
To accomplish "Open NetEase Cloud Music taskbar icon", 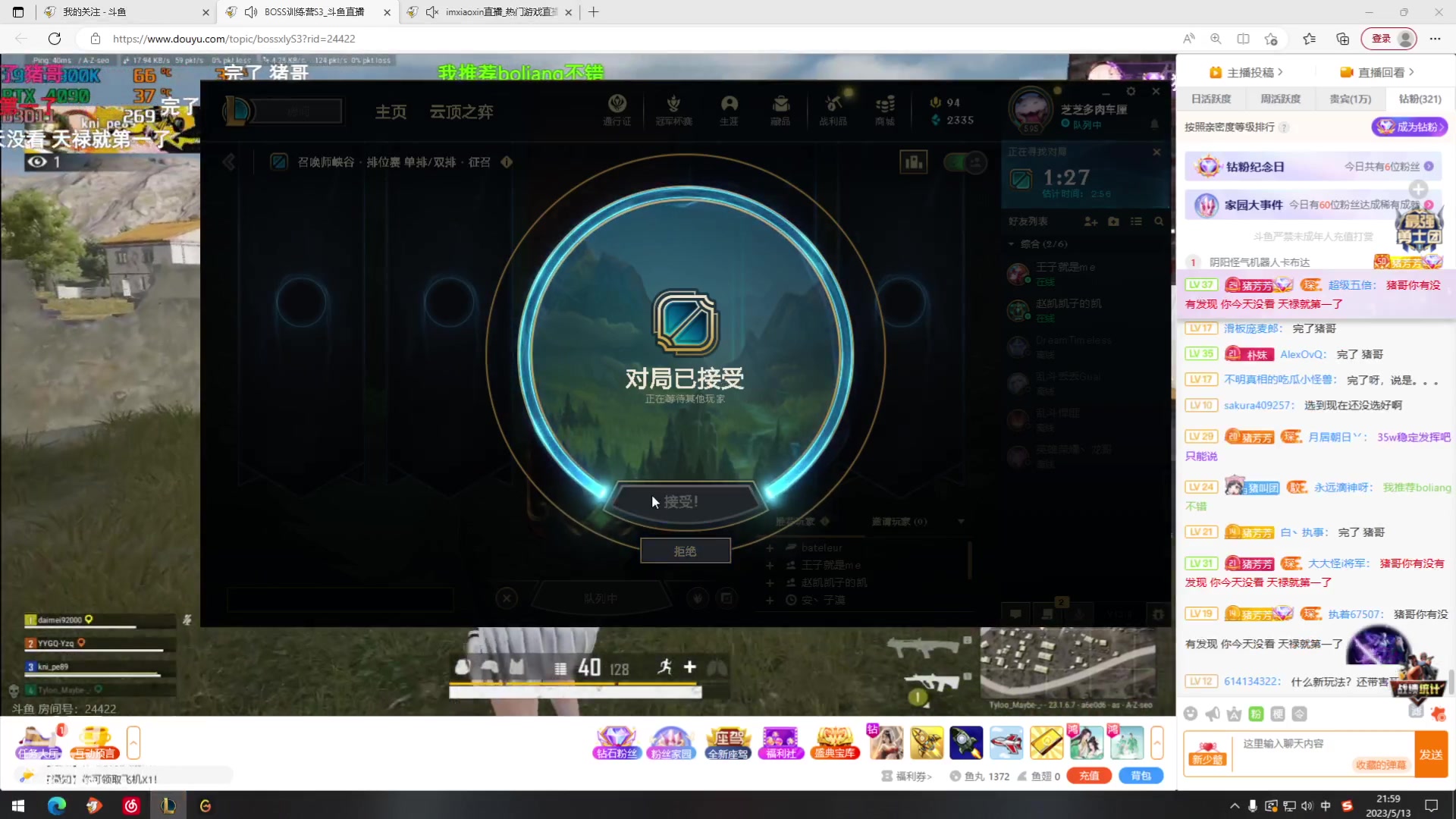I will point(131,805).
